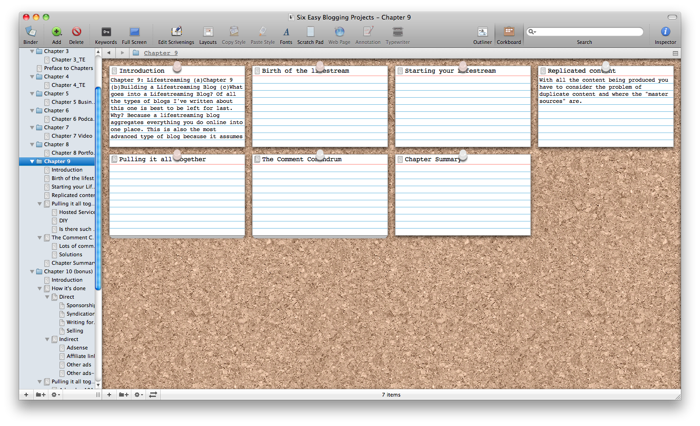Viewport: 700px width, 426px height.
Task: Select the DIY document in binder
Action: pos(63,221)
